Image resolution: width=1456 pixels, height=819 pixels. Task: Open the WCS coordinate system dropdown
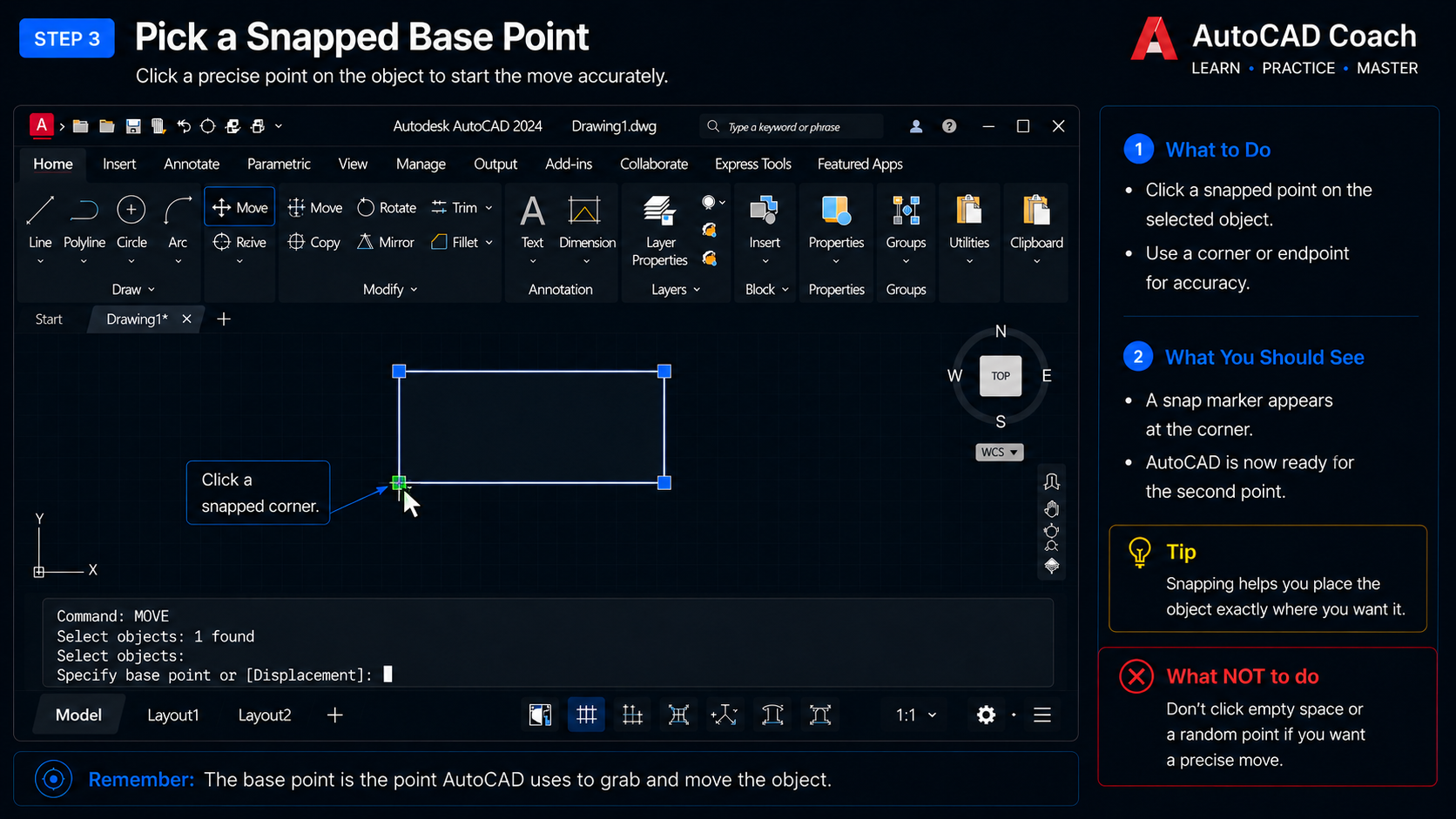click(x=1000, y=452)
